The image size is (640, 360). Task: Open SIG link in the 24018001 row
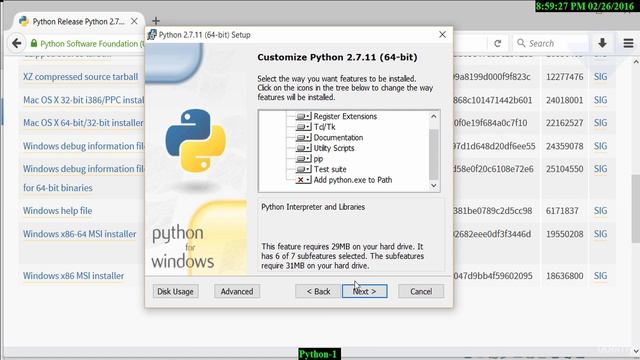600,100
